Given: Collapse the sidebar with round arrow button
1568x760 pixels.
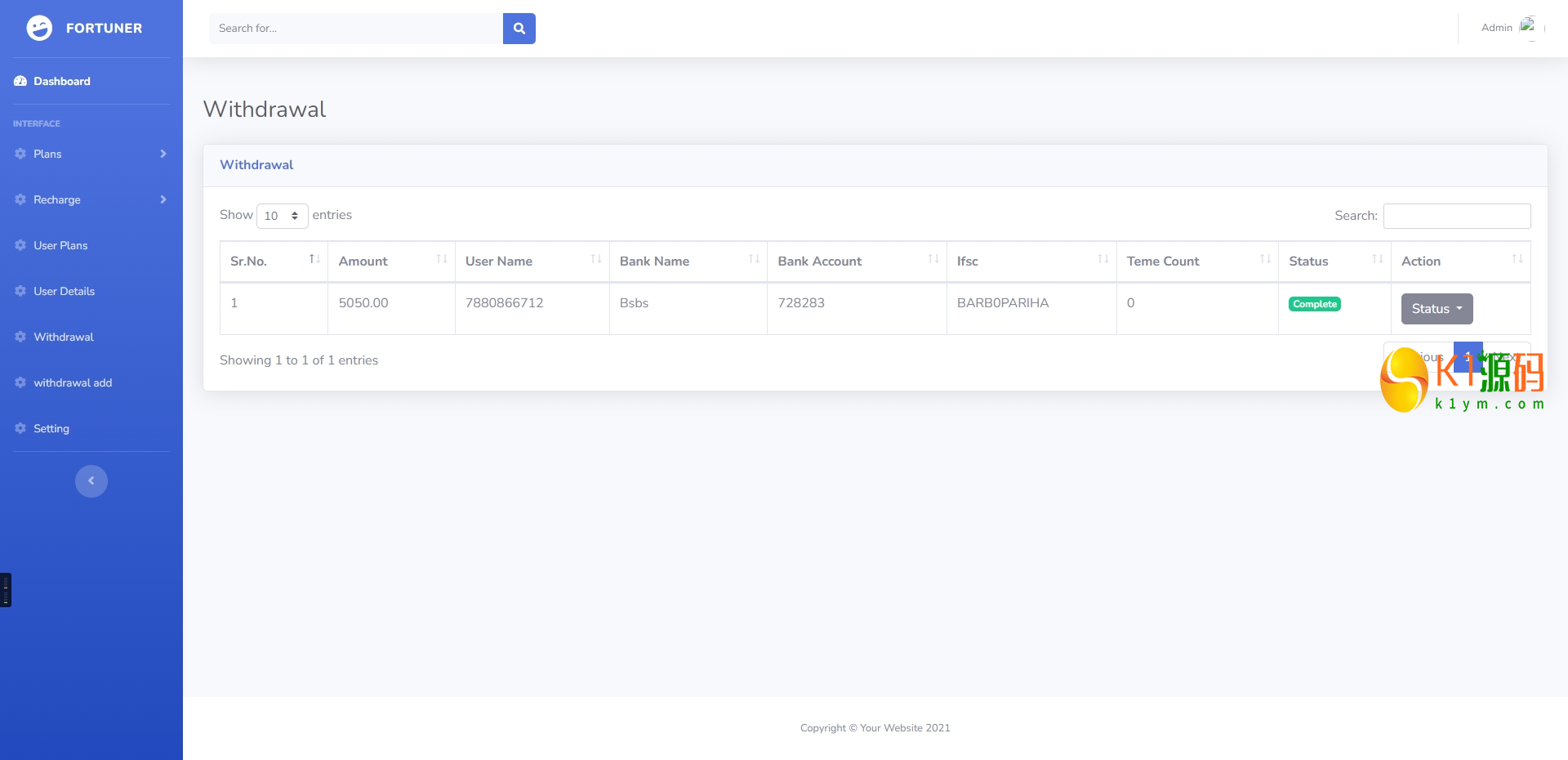Looking at the screenshot, I should (91, 481).
